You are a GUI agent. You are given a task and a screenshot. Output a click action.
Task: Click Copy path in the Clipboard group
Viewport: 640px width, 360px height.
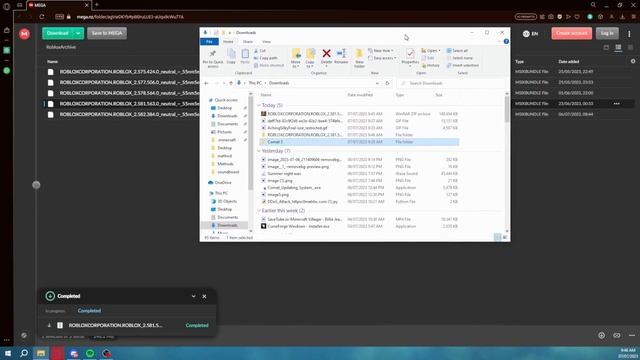pyautogui.click(x=265, y=58)
